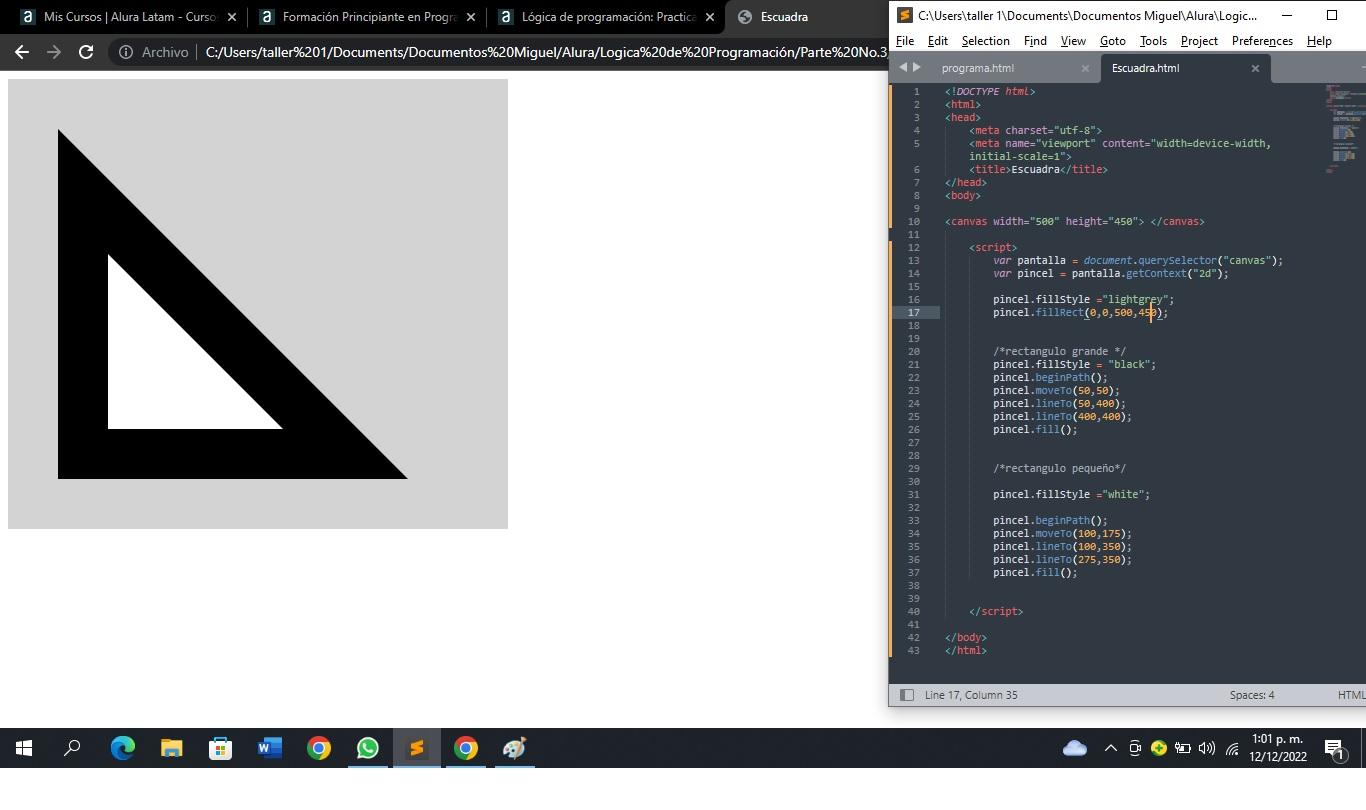Open the Tools menu
Screen dimensions: 1366x810
pos(1153,41)
